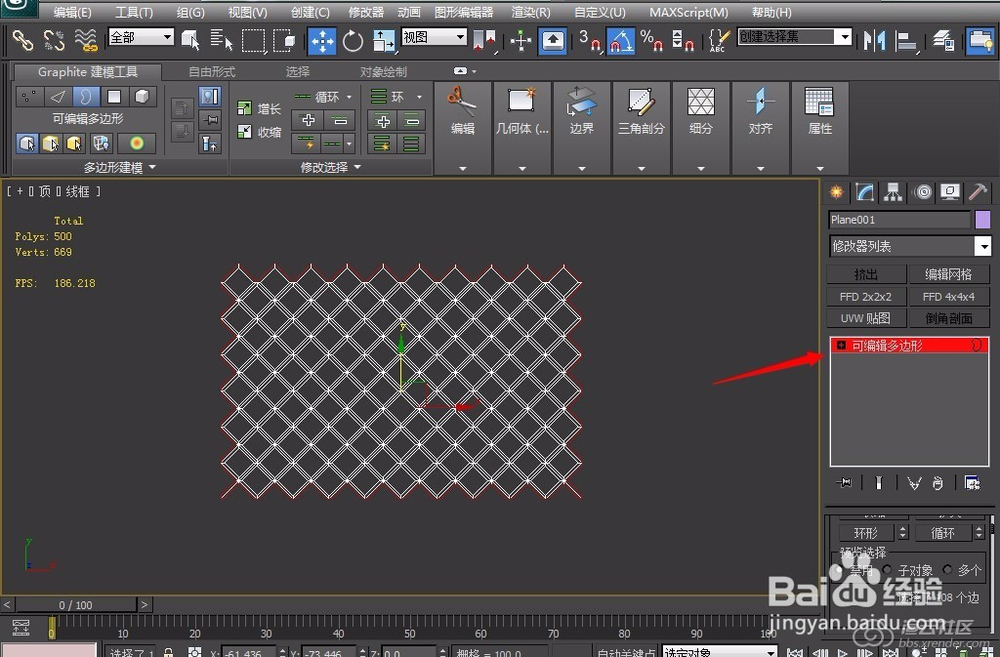Toggle Window/Crossing selection mode

point(284,41)
